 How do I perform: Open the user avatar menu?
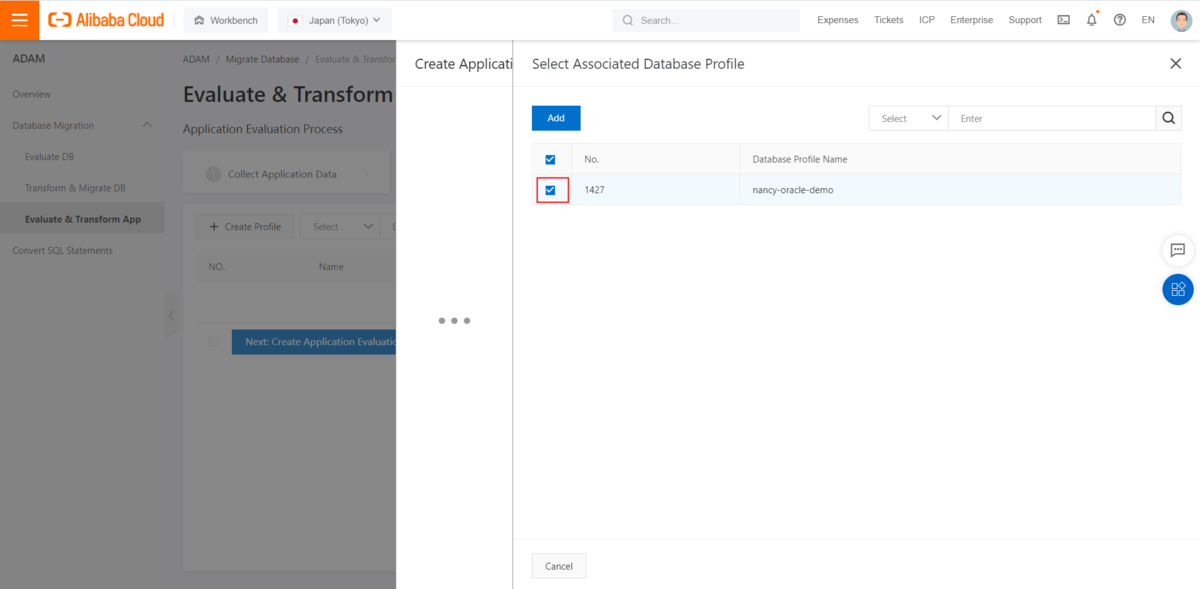click(x=1181, y=20)
